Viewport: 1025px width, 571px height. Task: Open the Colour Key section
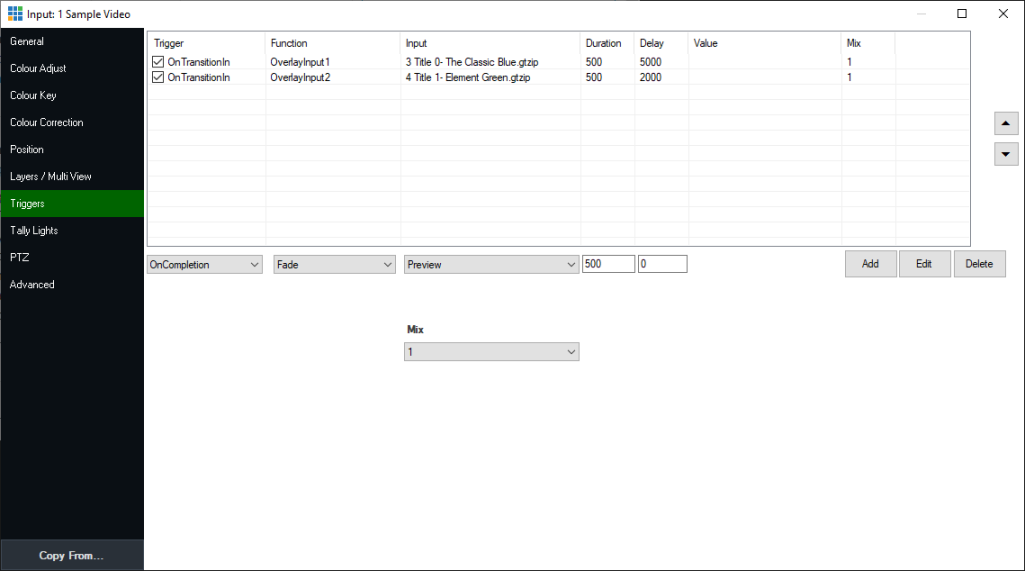coord(72,96)
